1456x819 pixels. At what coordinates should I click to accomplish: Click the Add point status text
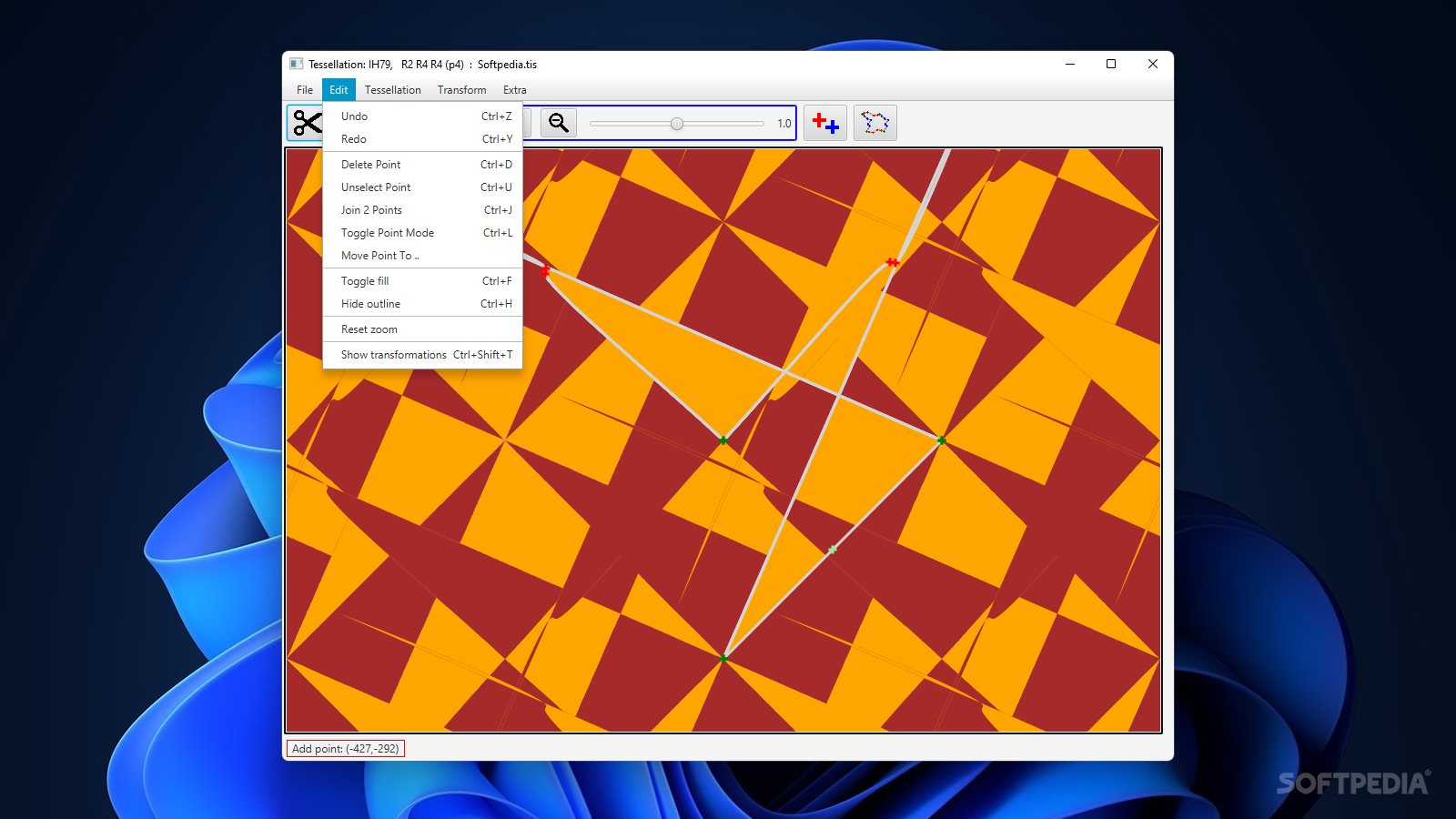[346, 749]
